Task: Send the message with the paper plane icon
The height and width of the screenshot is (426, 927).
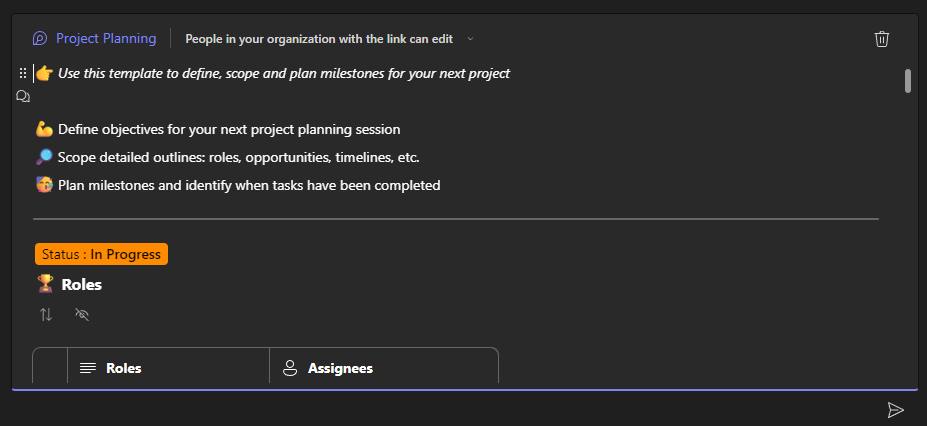Action: [x=896, y=409]
